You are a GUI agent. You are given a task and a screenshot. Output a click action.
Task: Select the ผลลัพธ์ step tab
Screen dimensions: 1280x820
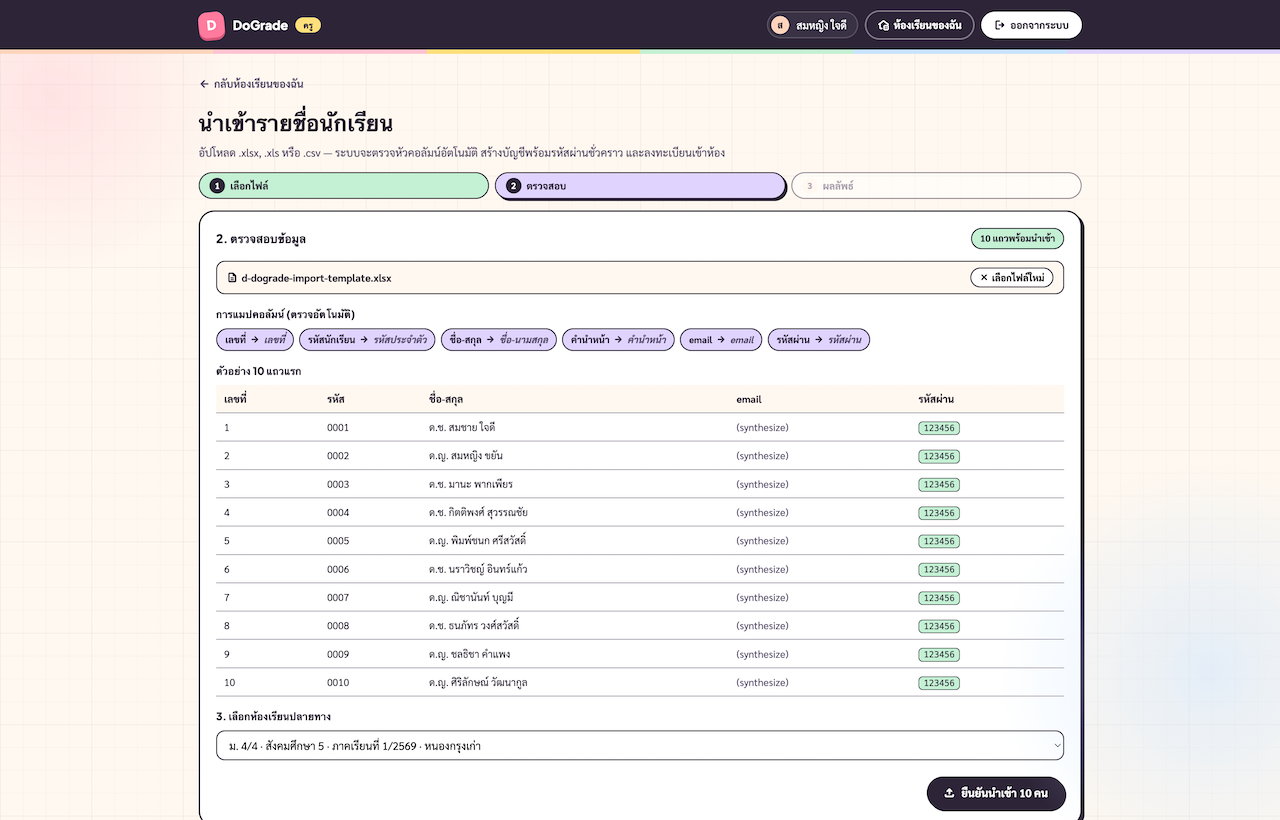(x=936, y=186)
